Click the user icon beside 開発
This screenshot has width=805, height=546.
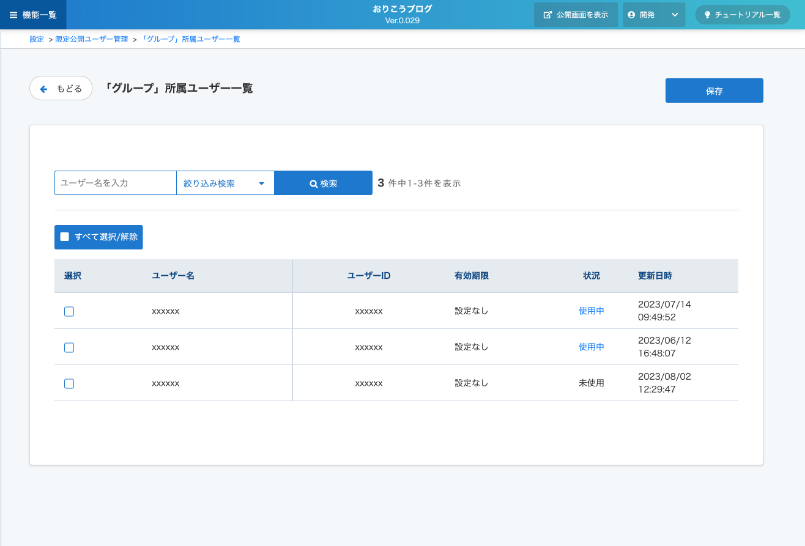tap(632, 15)
